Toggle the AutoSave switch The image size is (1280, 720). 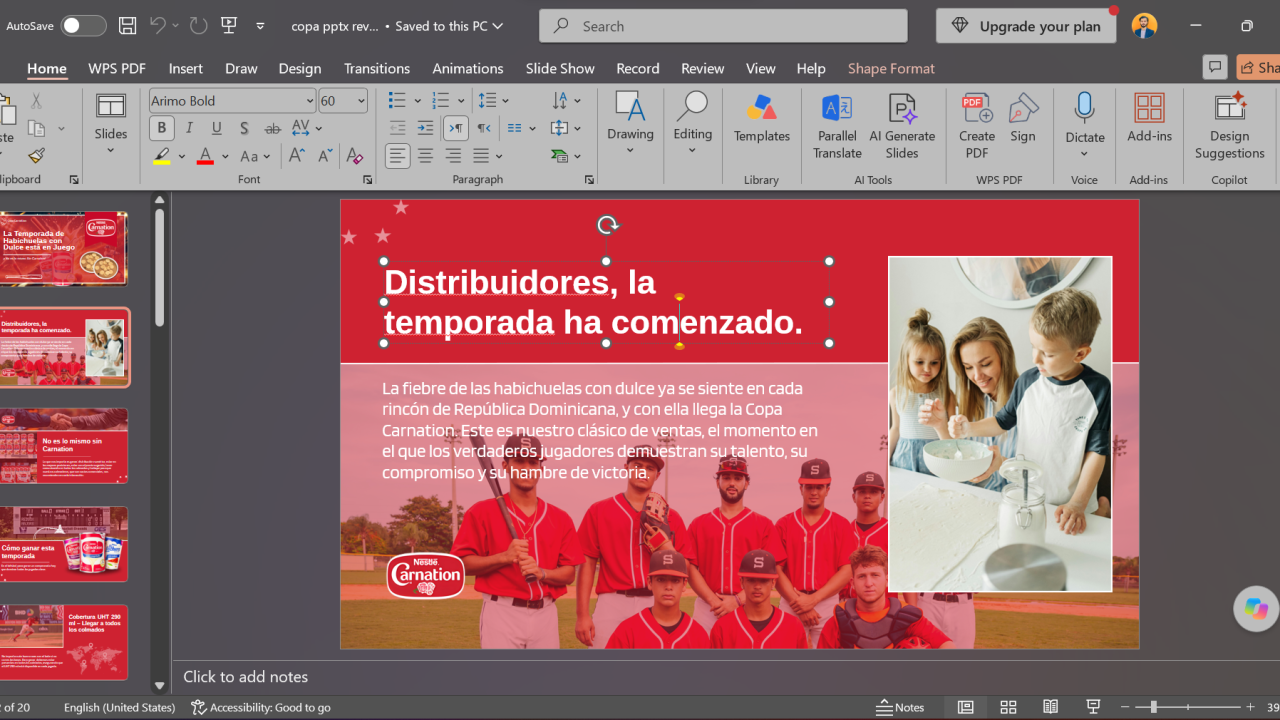tap(83, 26)
